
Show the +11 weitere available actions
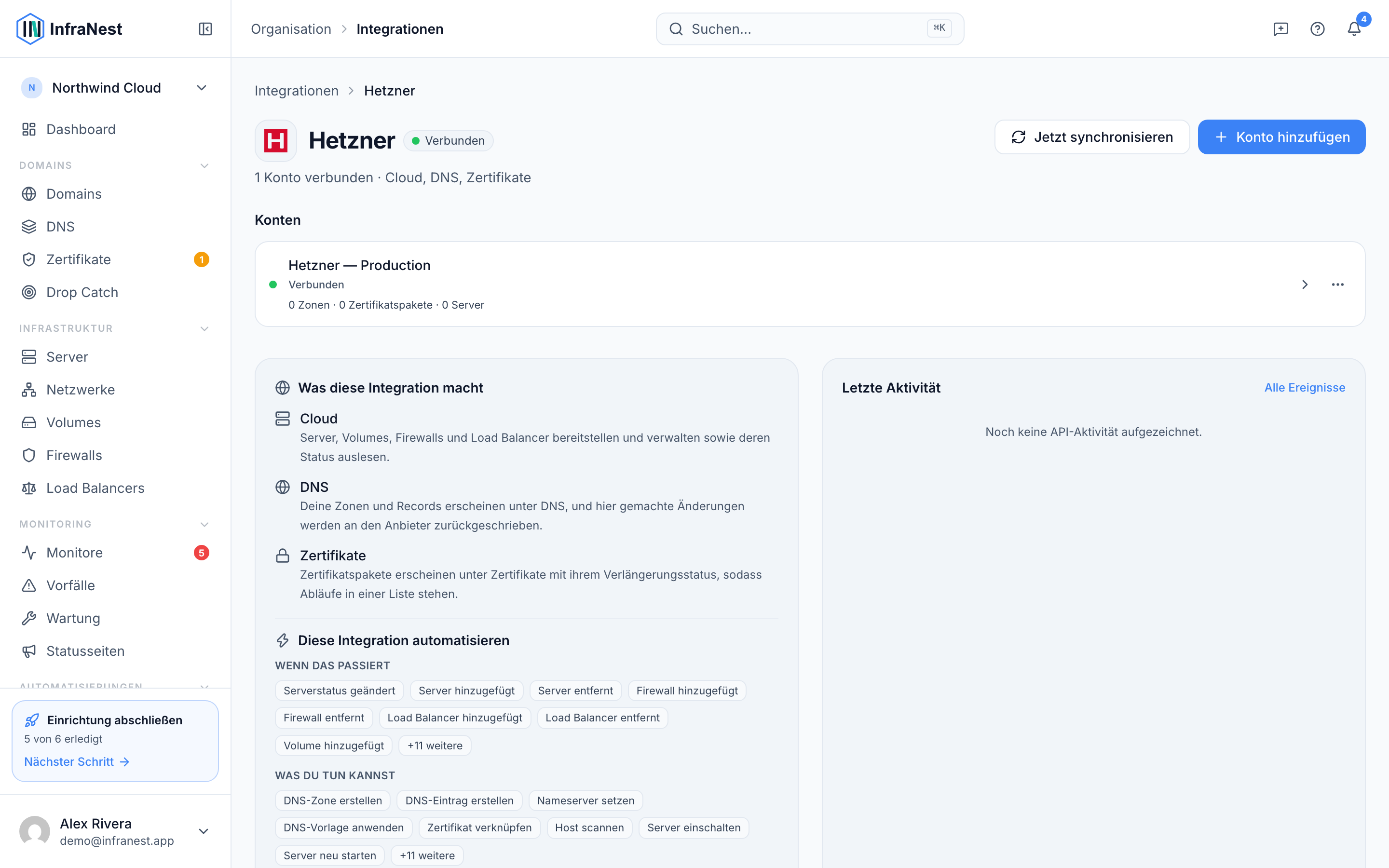tap(427, 855)
